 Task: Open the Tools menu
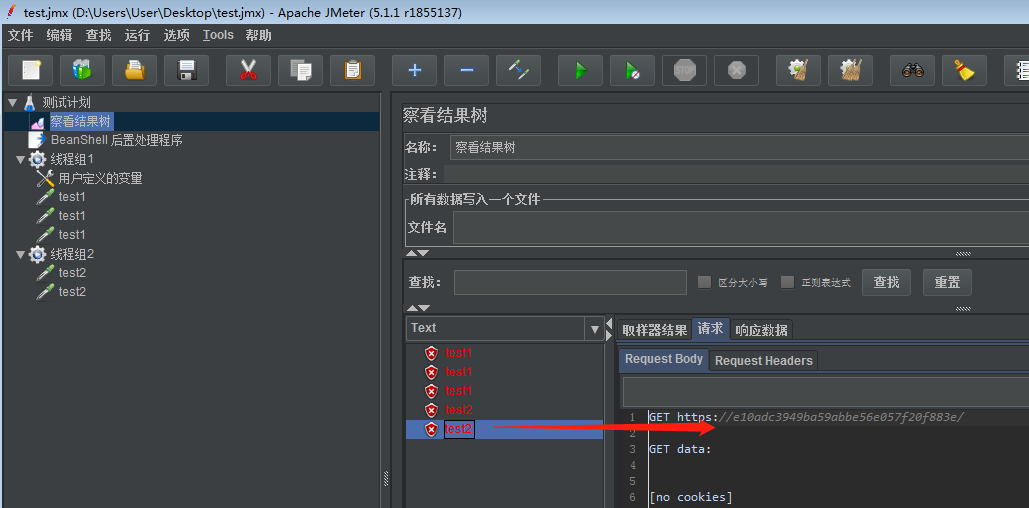[x=218, y=35]
